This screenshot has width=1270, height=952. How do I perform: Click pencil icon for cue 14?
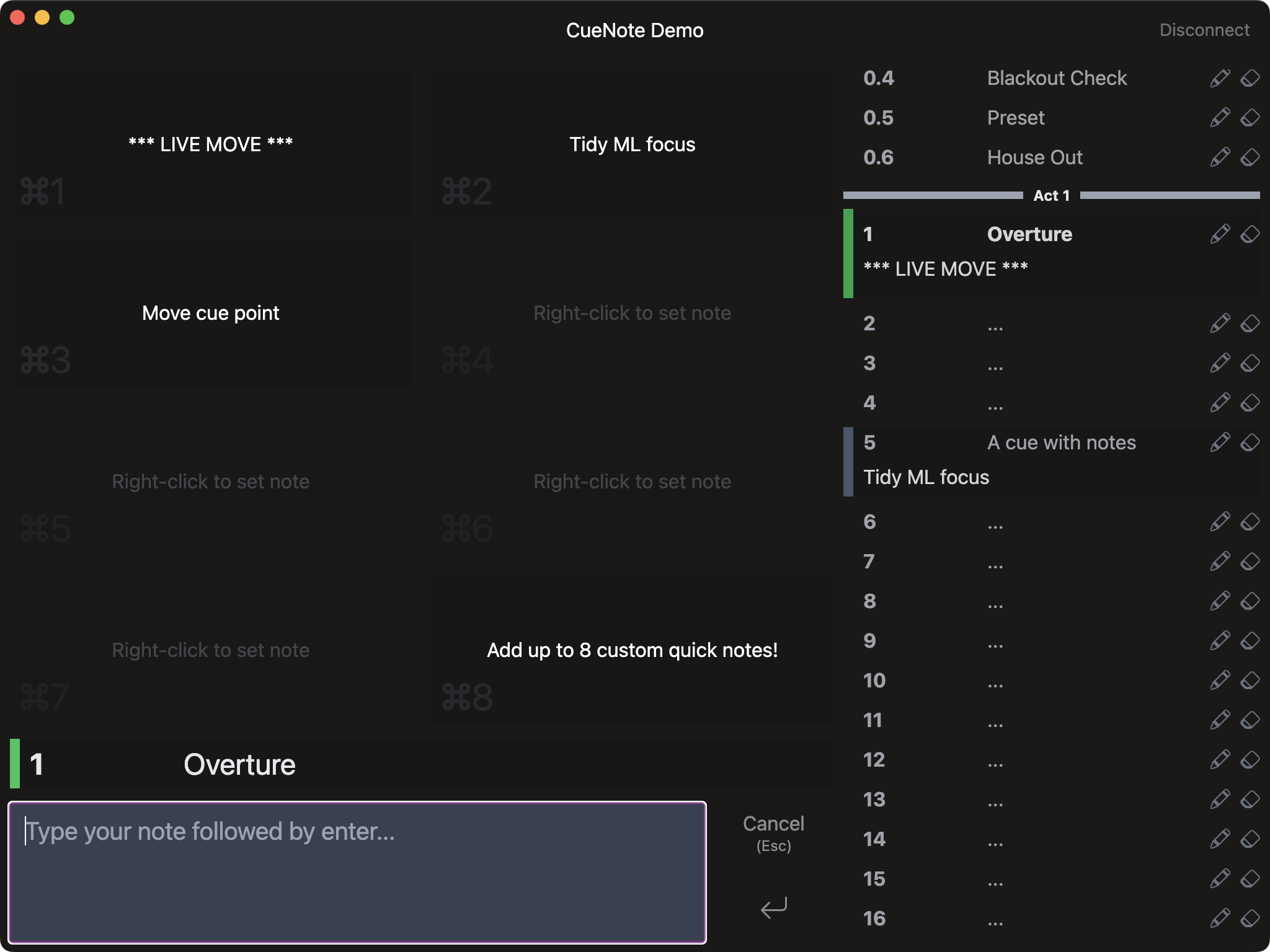[x=1220, y=839]
